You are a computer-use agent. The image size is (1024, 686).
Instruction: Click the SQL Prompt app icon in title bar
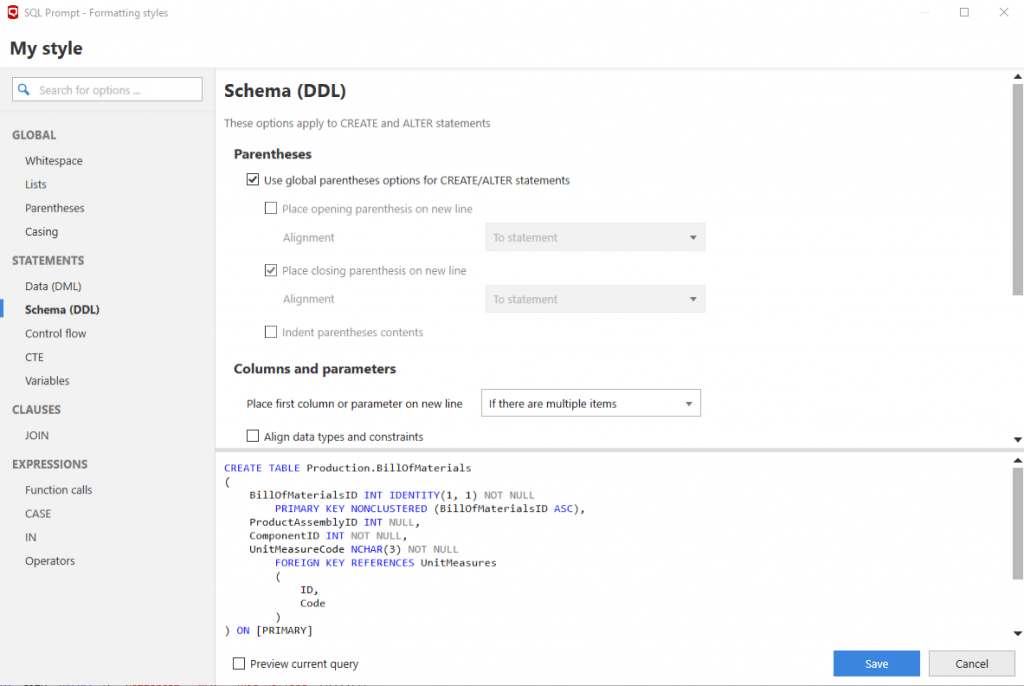tap(12, 12)
